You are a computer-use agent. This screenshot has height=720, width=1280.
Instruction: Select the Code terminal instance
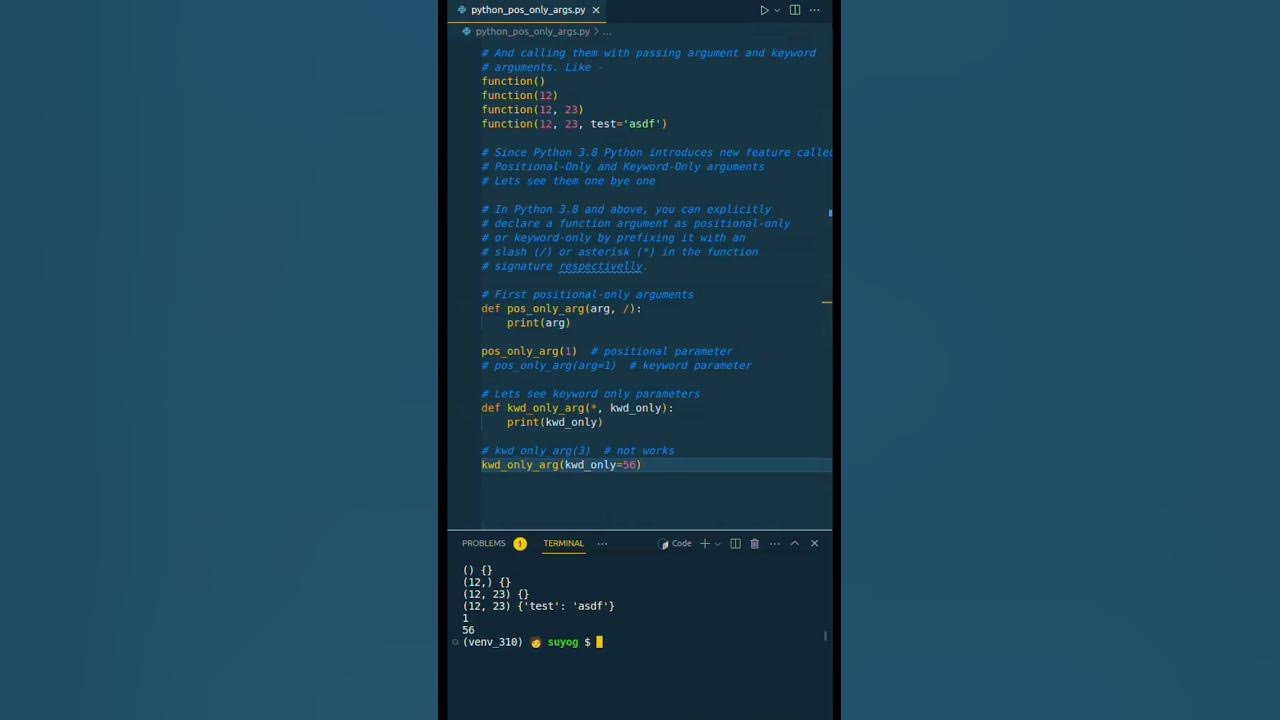(675, 544)
